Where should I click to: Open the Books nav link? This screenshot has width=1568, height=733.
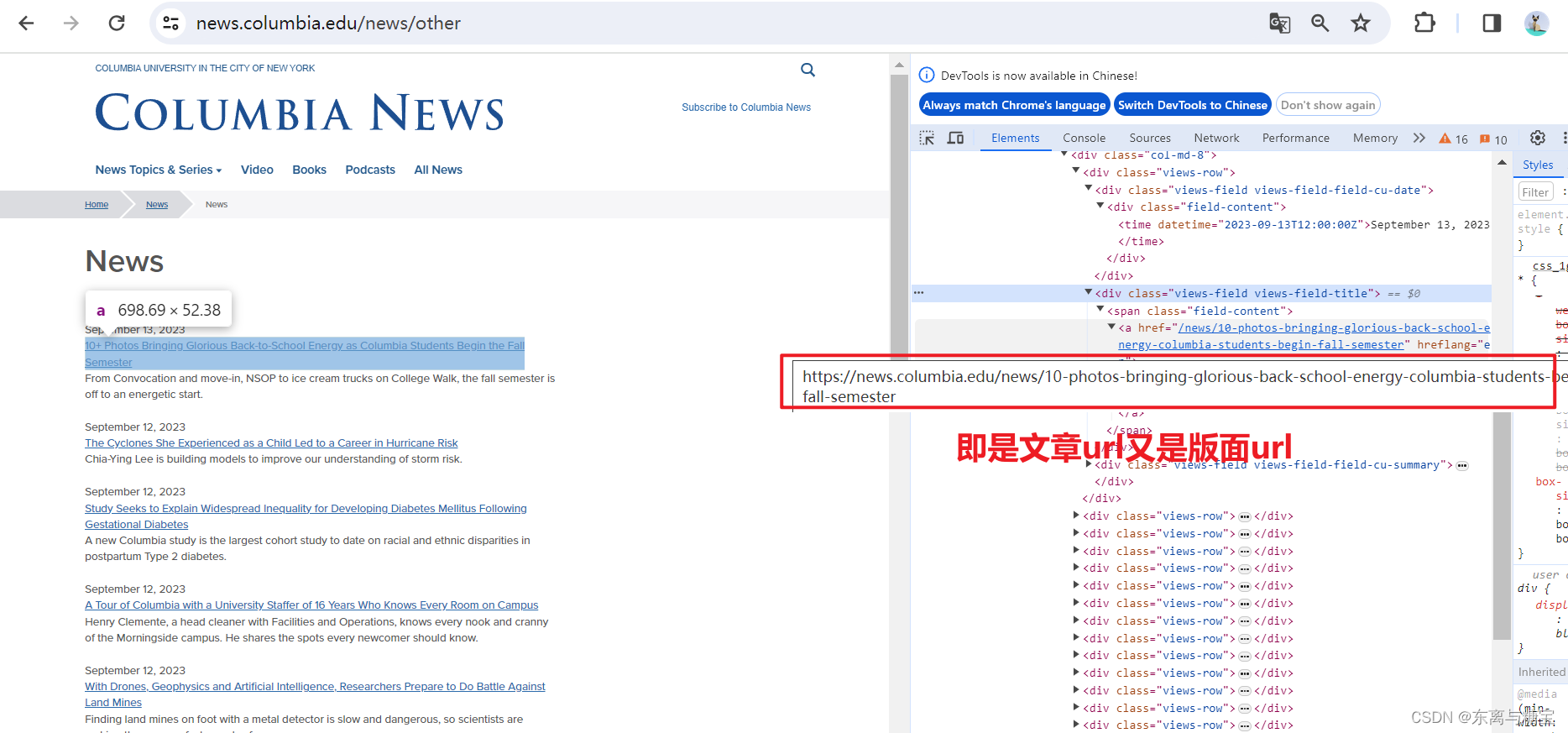coord(309,170)
